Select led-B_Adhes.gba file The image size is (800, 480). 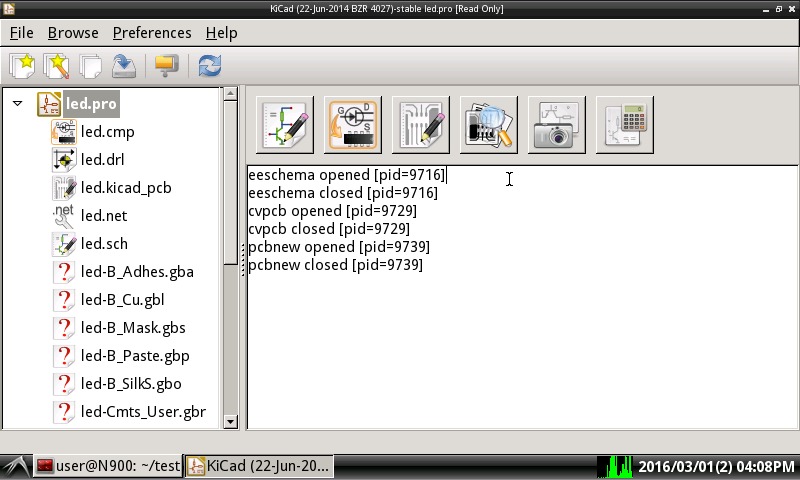pos(137,272)
